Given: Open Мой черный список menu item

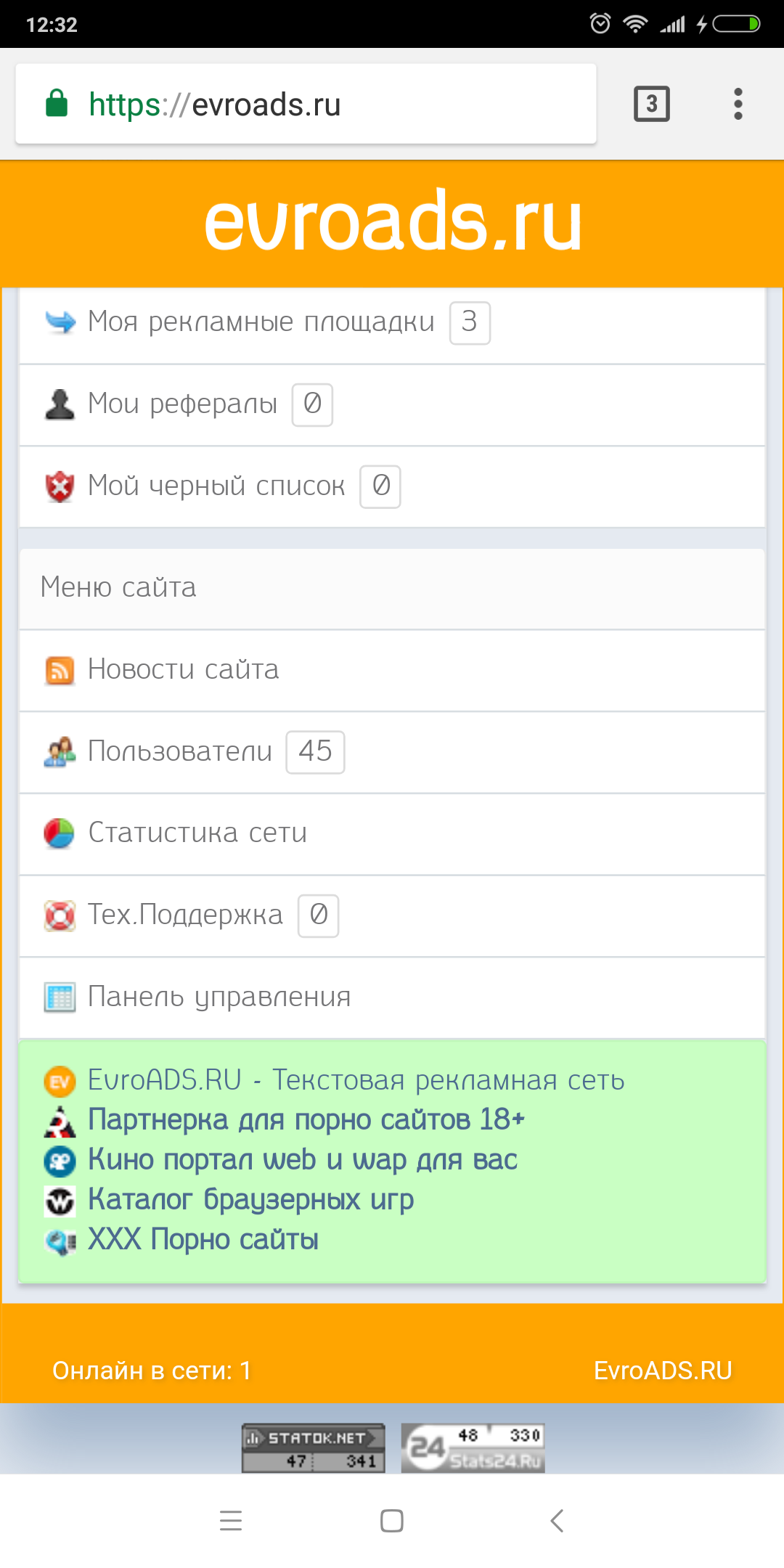Looking at the screenshot, I should tap(216, 486).
